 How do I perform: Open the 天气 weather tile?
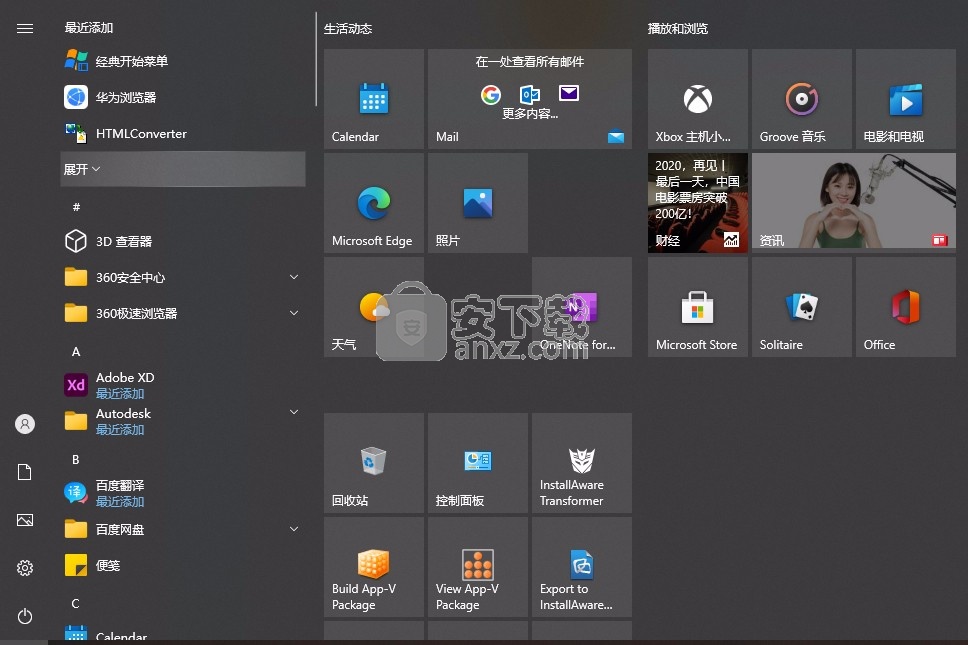click(374, 307)
